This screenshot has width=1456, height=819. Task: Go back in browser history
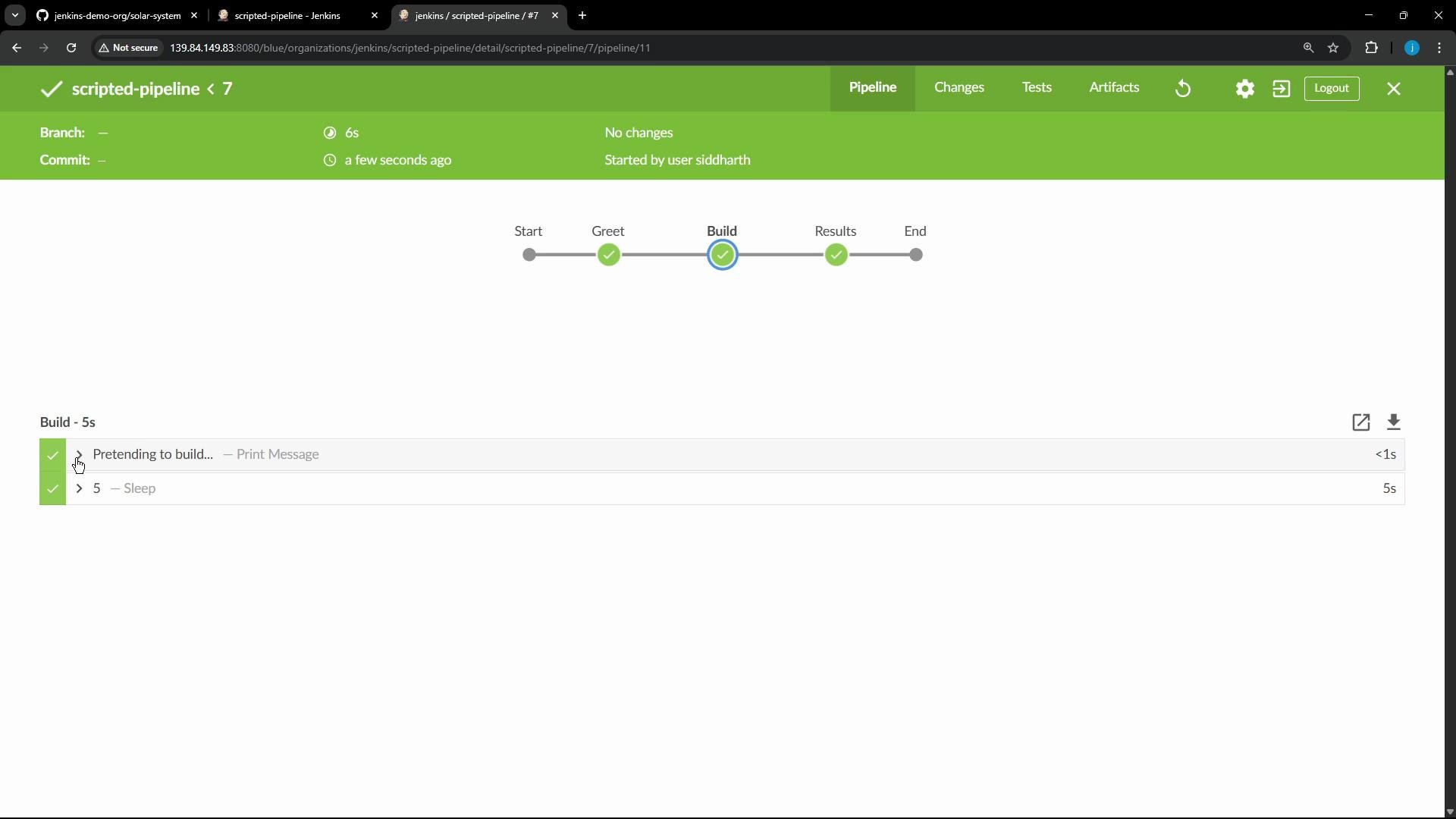(17, 48)
